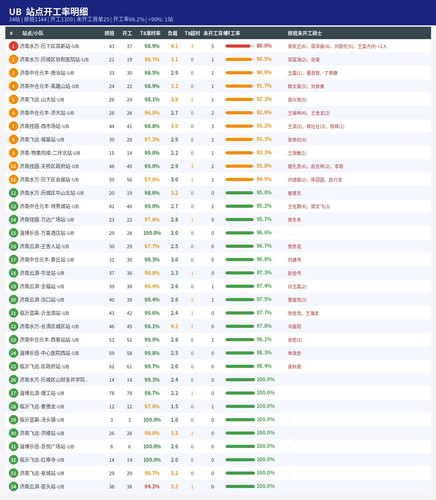Click the summary line under the title

tap(91, 19)
